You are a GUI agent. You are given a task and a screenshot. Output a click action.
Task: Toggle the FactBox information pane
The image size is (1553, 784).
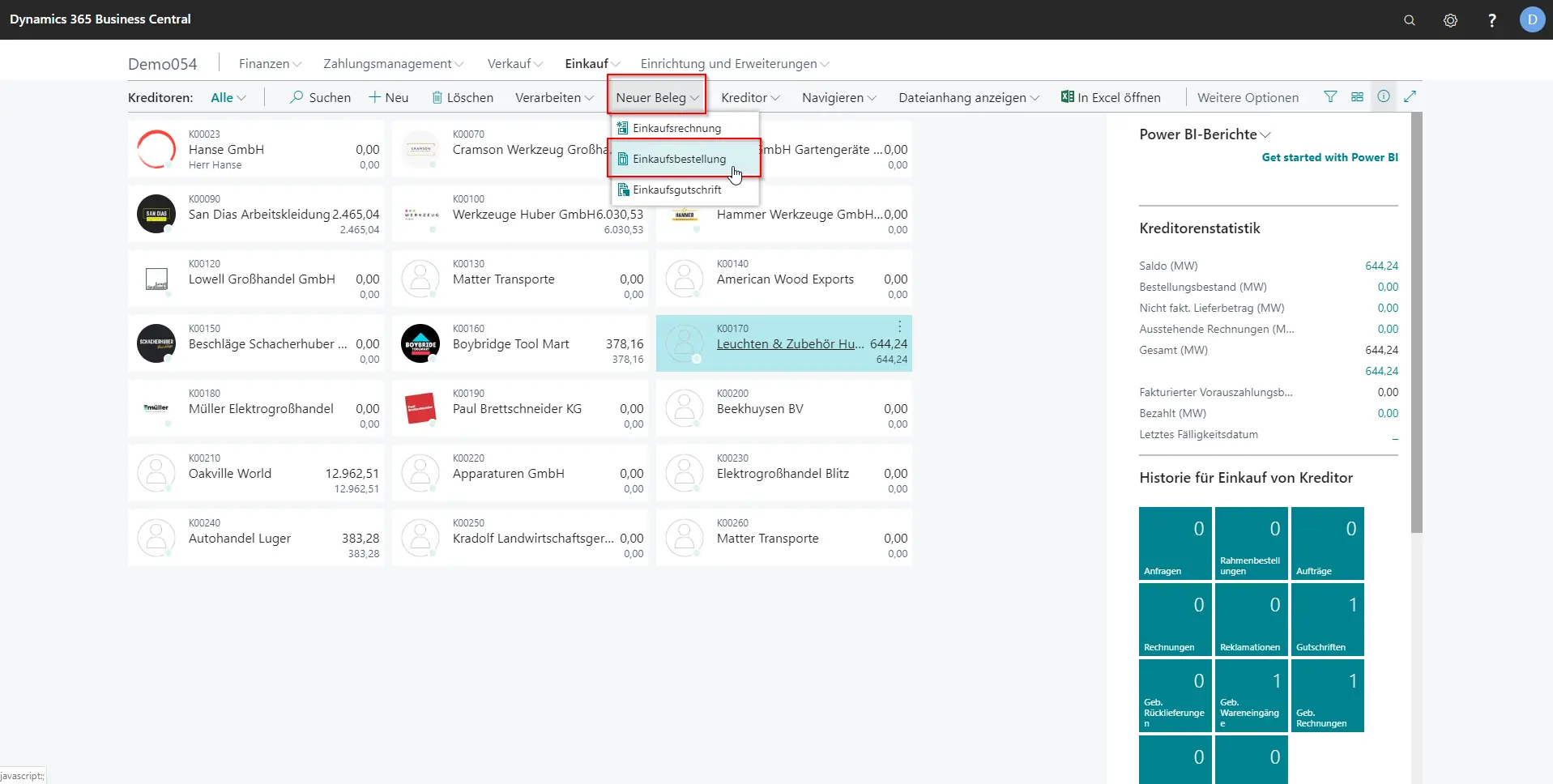tap(1384, 97)
